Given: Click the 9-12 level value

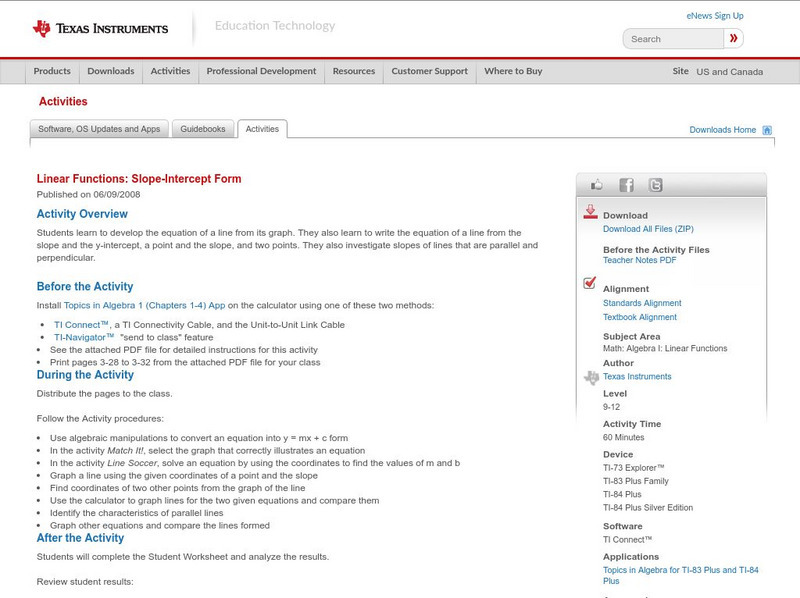Looking at the screenshot, I should point(611,407).
